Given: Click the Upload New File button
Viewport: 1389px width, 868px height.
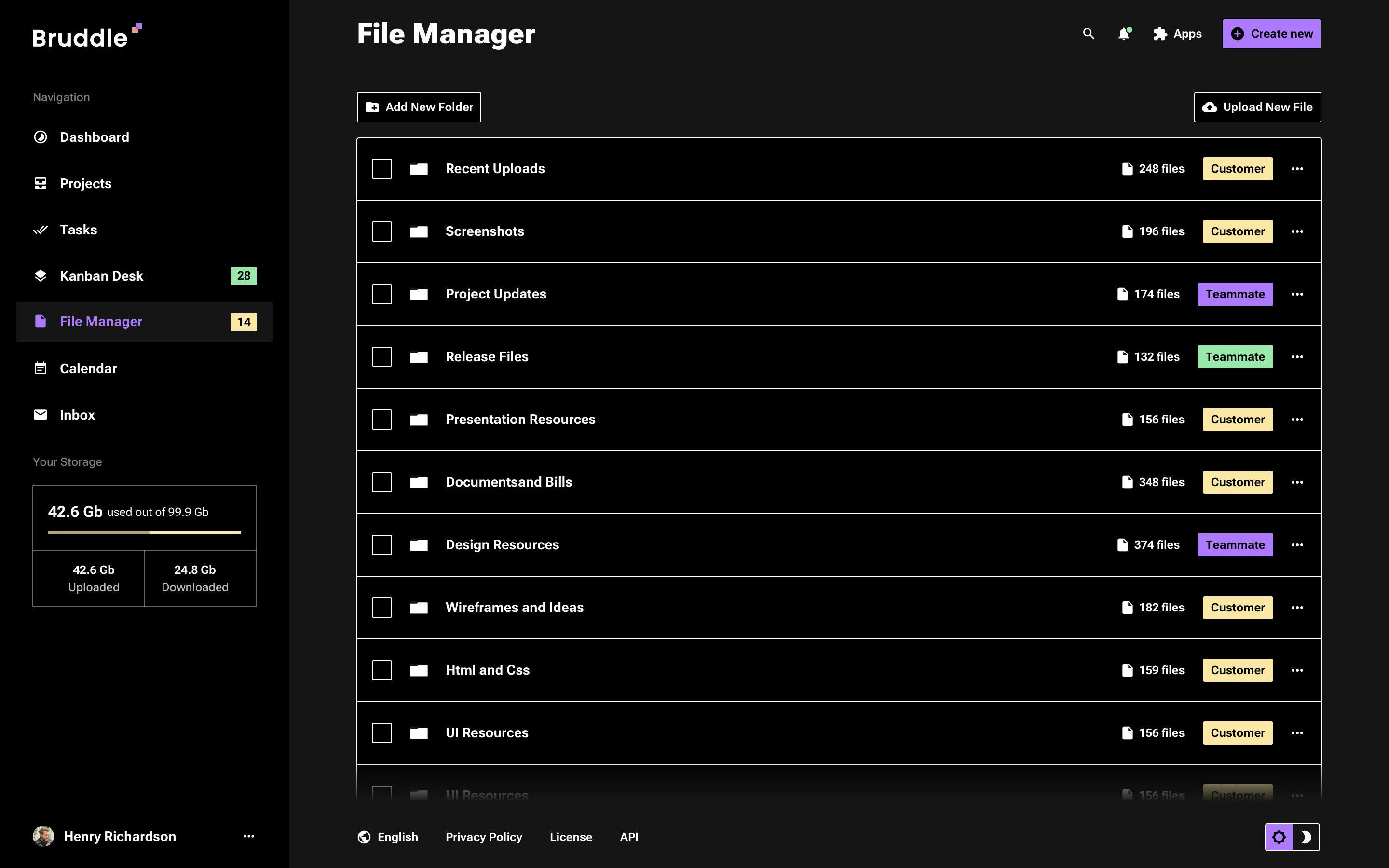Looking at the screenshot, I should 1256,107.
